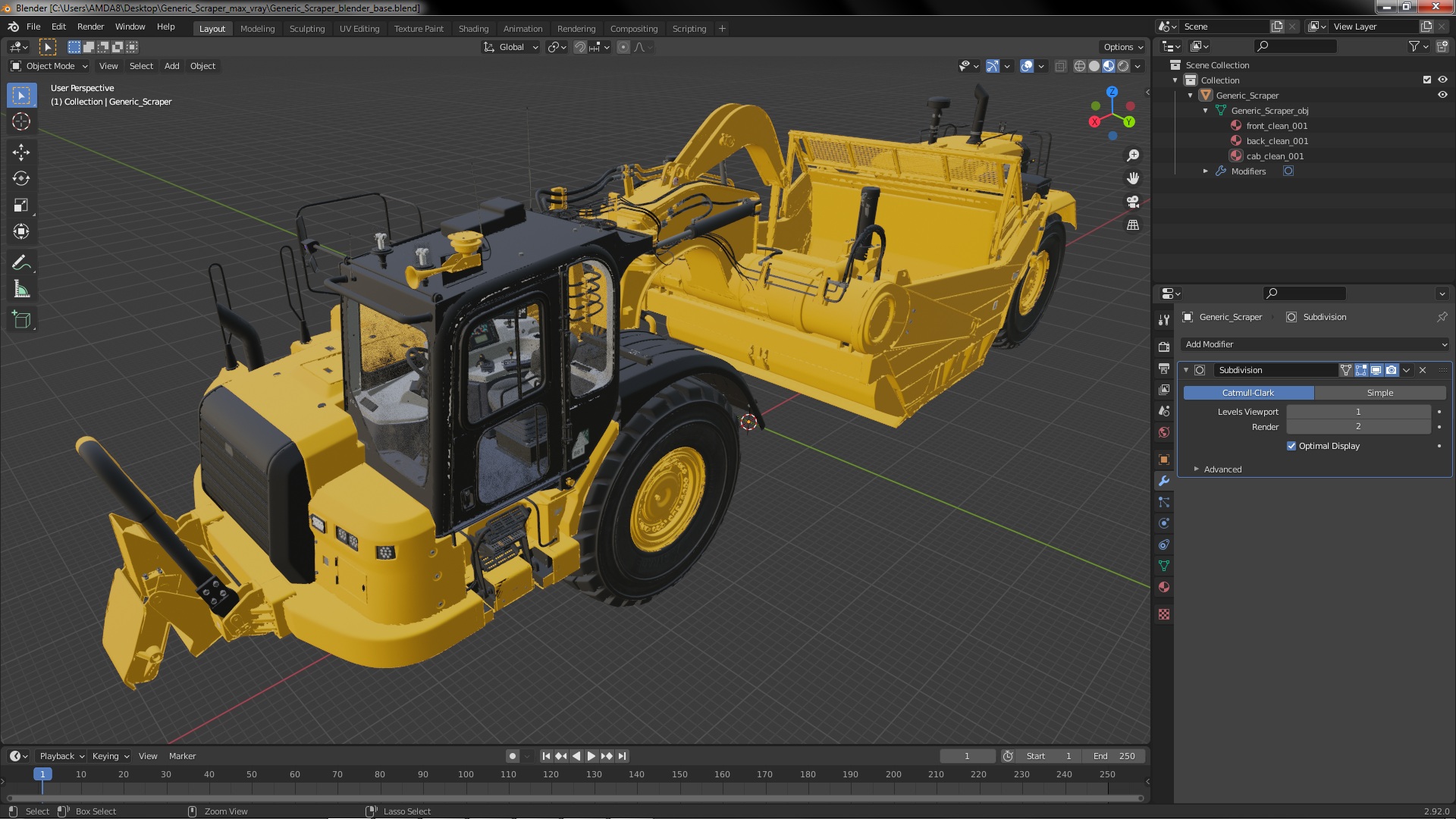The image size is (1456, 819).
Task: Toggle viewport overlays on or off
Action: click(1027, 66)
